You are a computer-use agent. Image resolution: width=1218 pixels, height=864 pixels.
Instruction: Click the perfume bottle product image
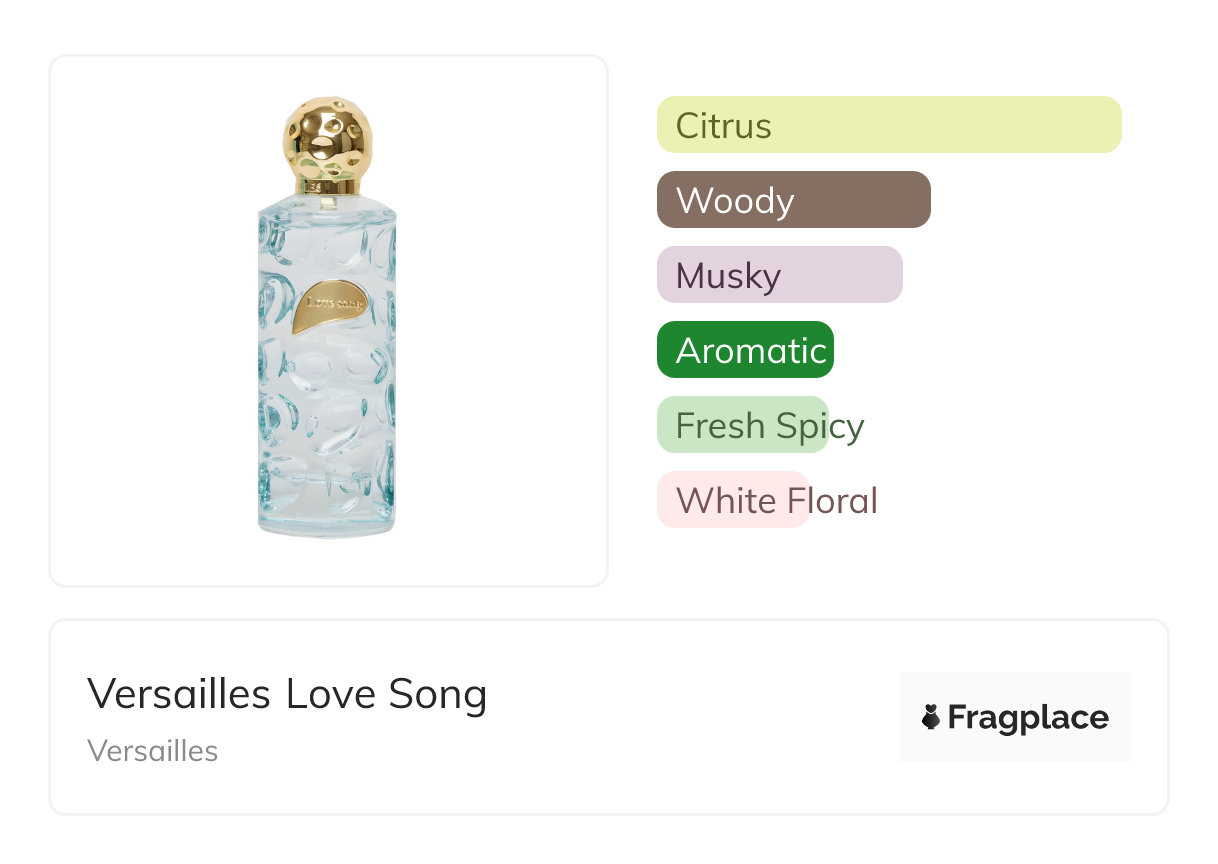[x=327, y=320]
